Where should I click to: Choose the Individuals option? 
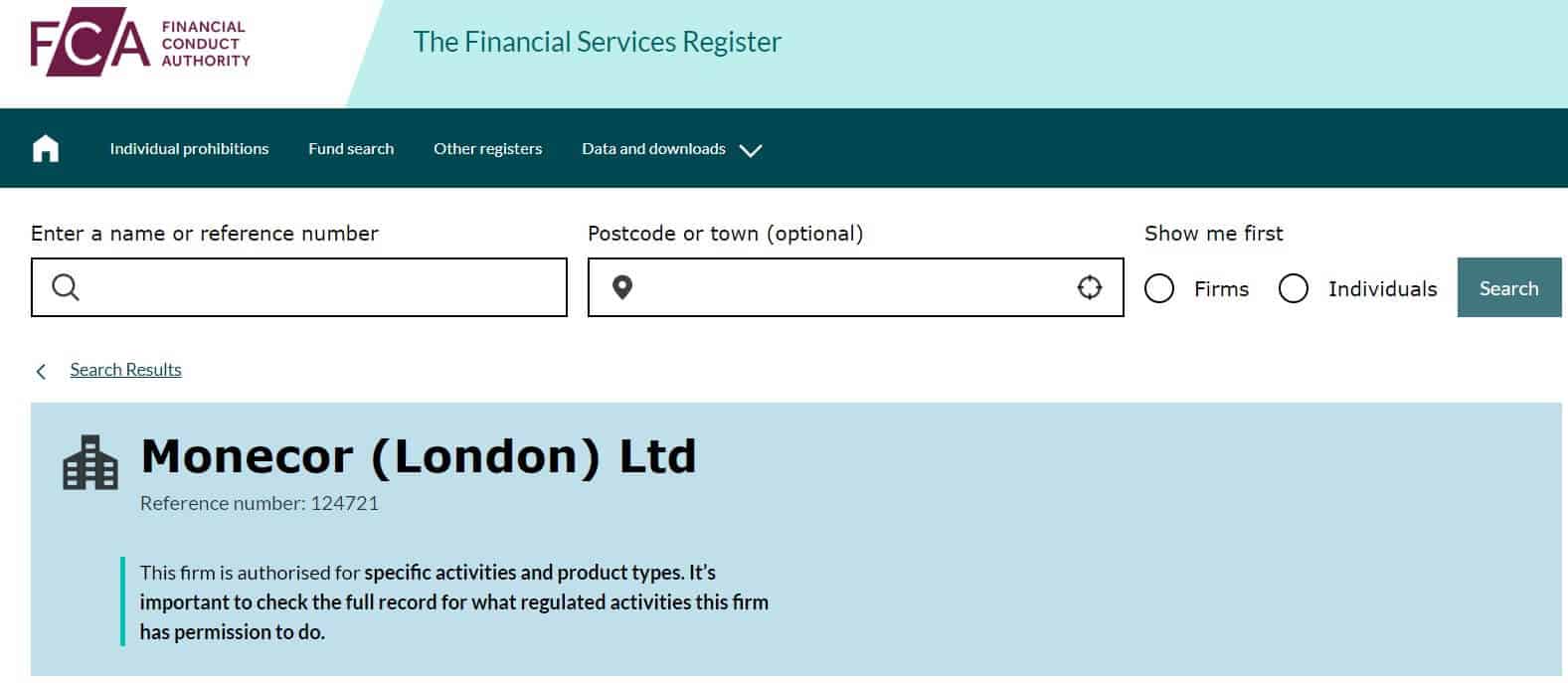tap(1293, 288)
